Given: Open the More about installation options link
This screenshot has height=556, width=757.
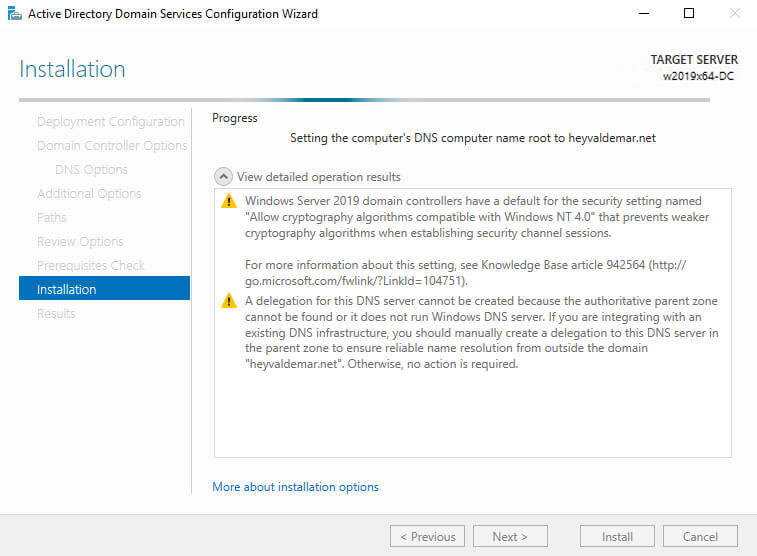Looking at the screenshot, I should (295, 486).
